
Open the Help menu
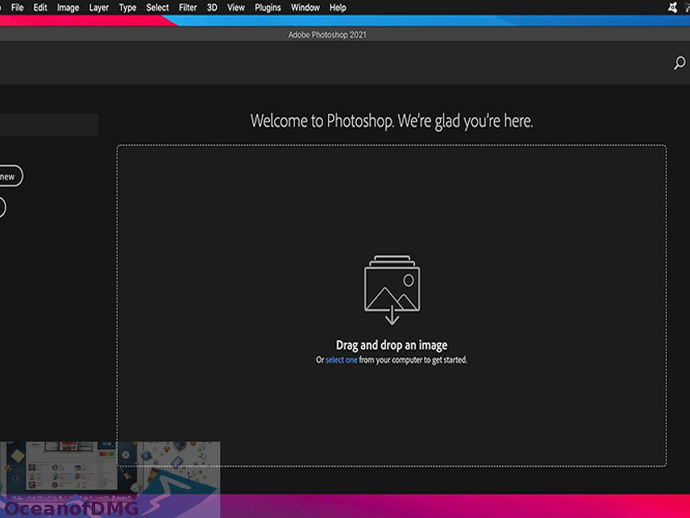click(x=338, y=7)
